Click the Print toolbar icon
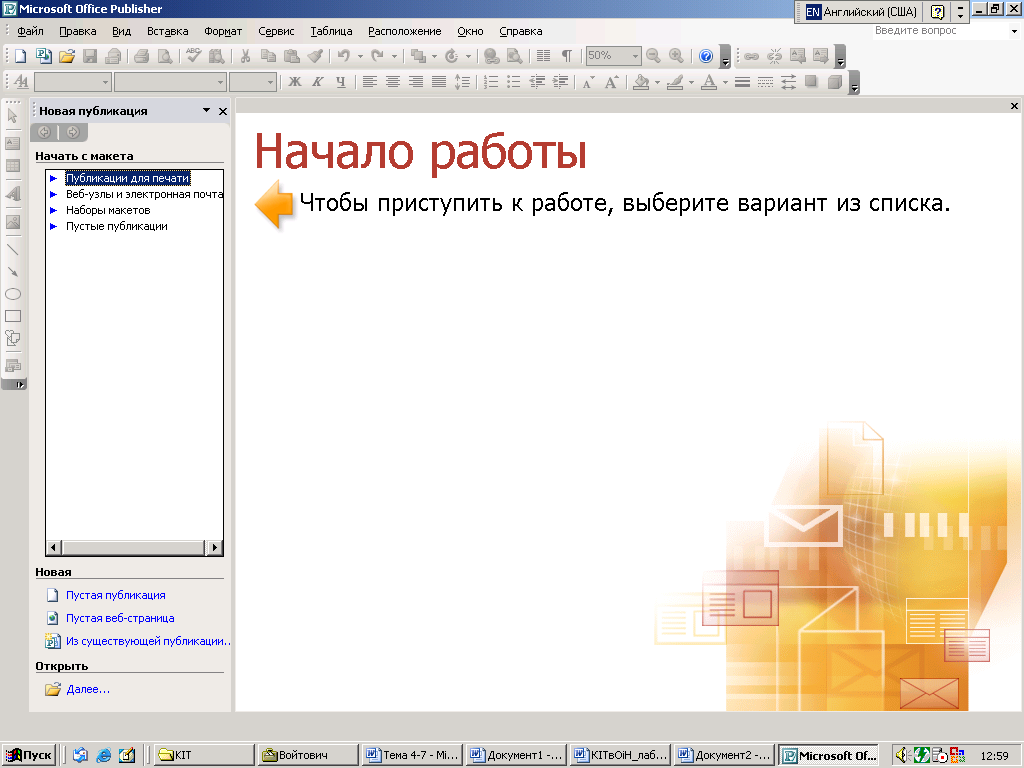1024x768 pixels. click(x=142, y=56)
